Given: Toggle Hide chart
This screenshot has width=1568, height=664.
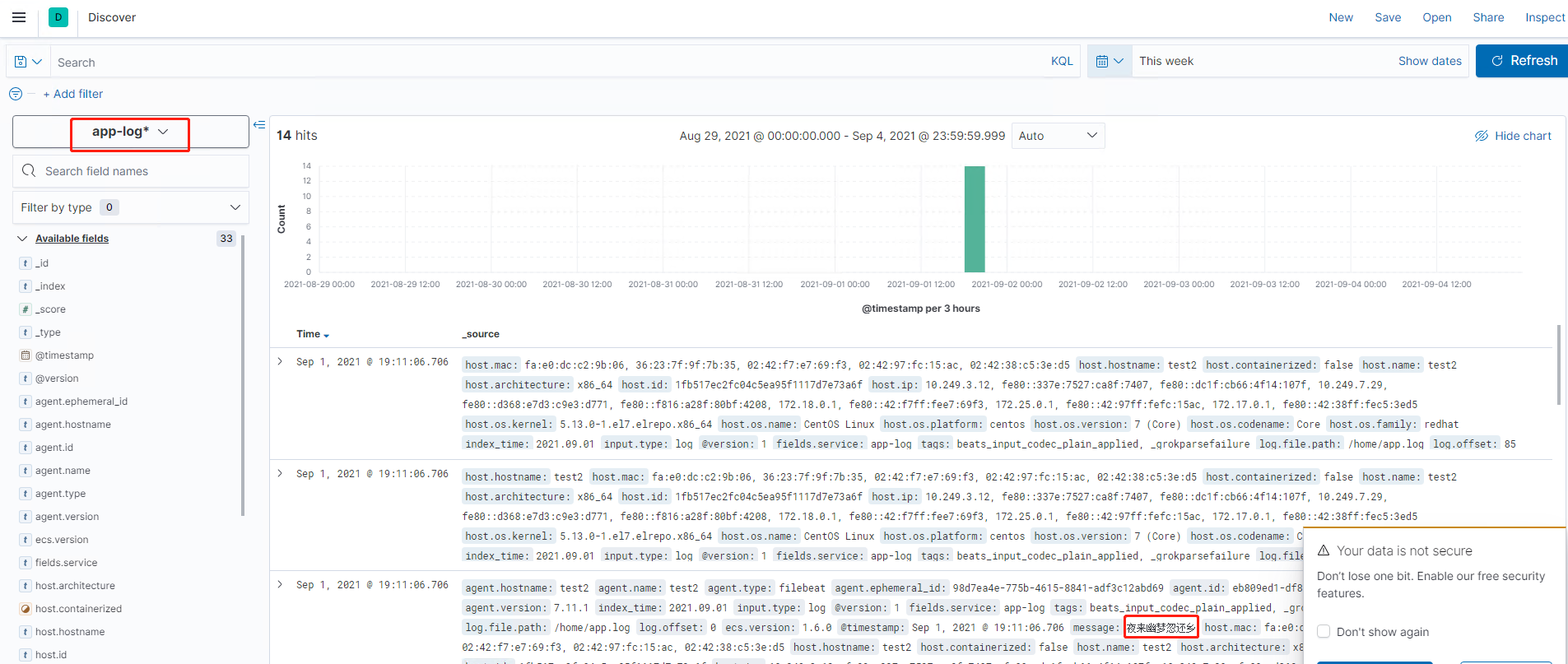Looking at the screenshot, I should (x=1513, y=136).
